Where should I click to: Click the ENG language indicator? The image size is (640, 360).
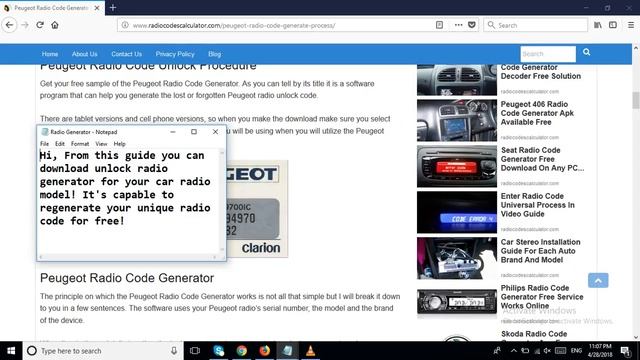click(576, 351)
